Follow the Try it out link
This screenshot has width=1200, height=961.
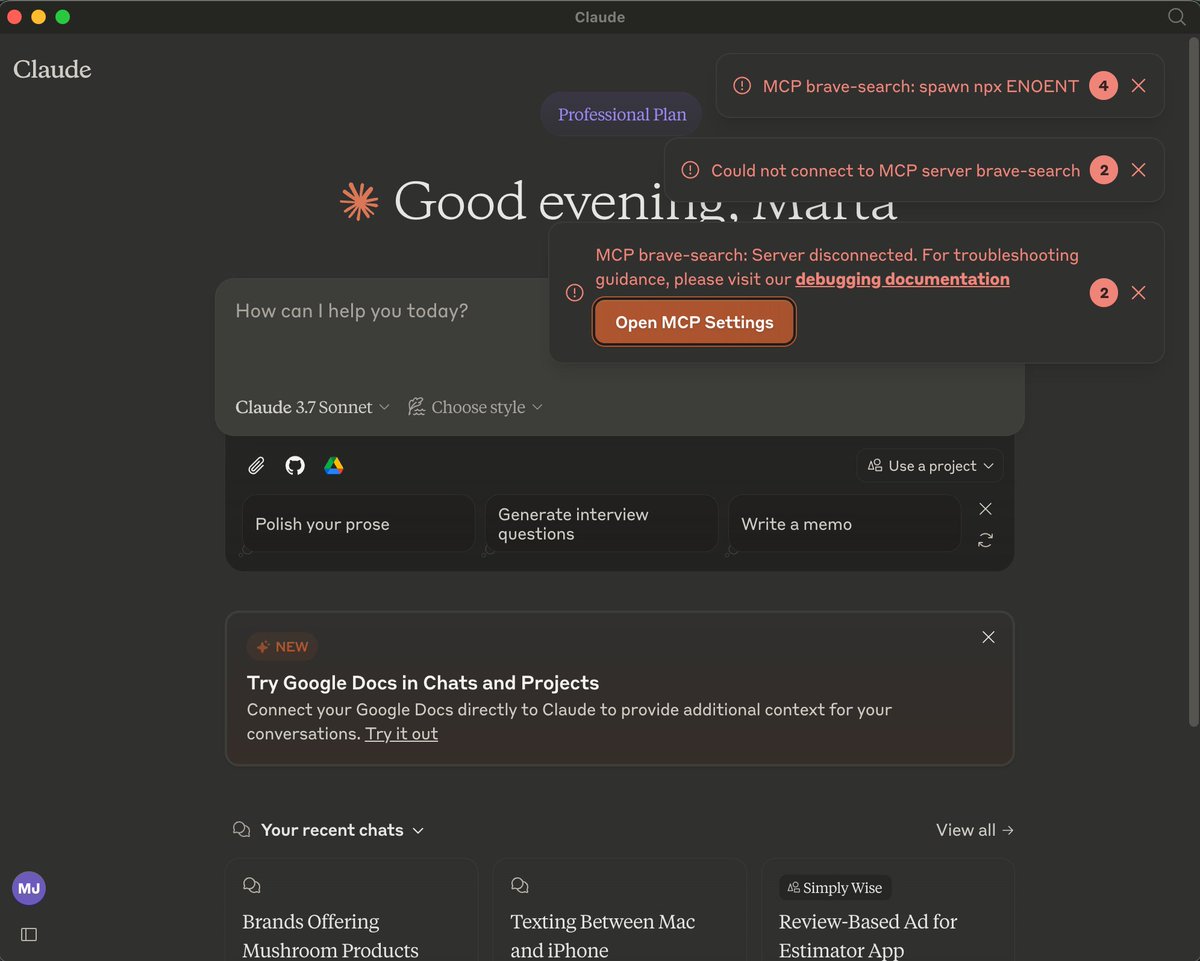[x=401, y=733]
